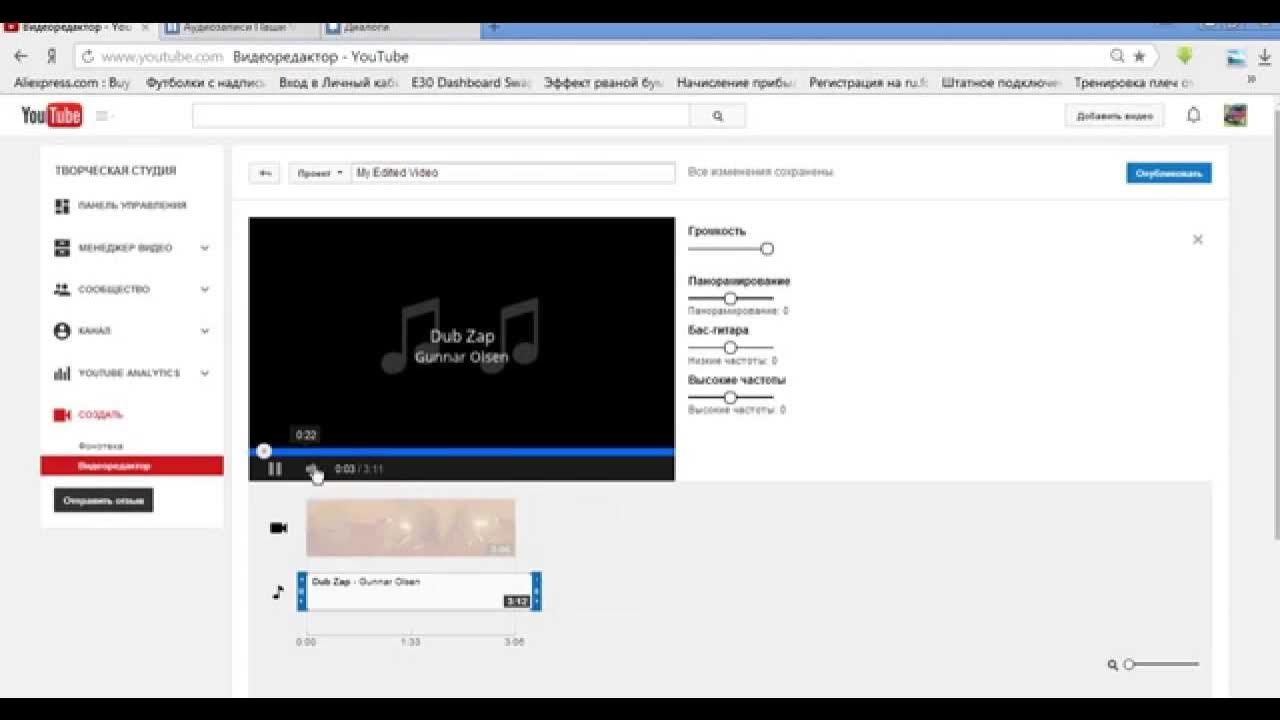The image size is (1280, 720).
Task: Click the right trim handle of audio clip
Action: [537, 591]
